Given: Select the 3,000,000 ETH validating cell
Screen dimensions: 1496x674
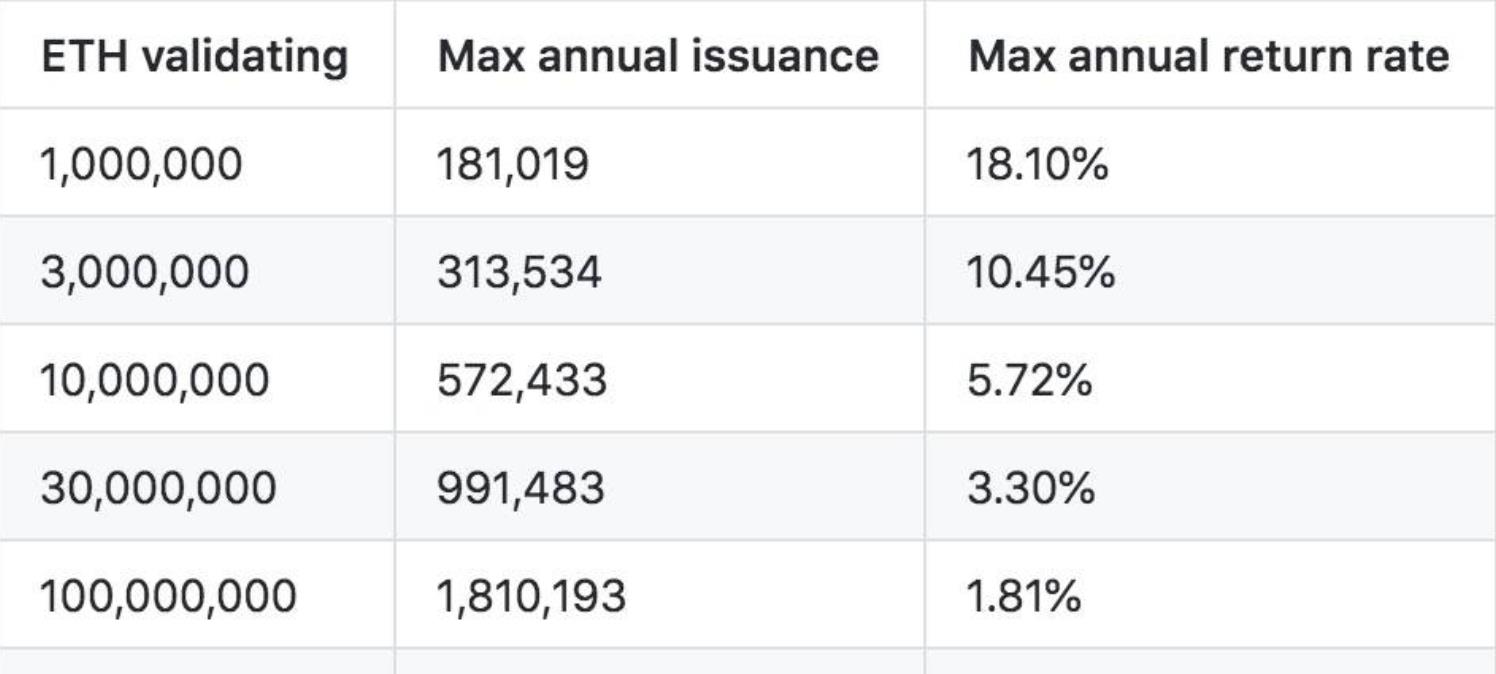Looking at the screenshot, I should pos(144,272).
